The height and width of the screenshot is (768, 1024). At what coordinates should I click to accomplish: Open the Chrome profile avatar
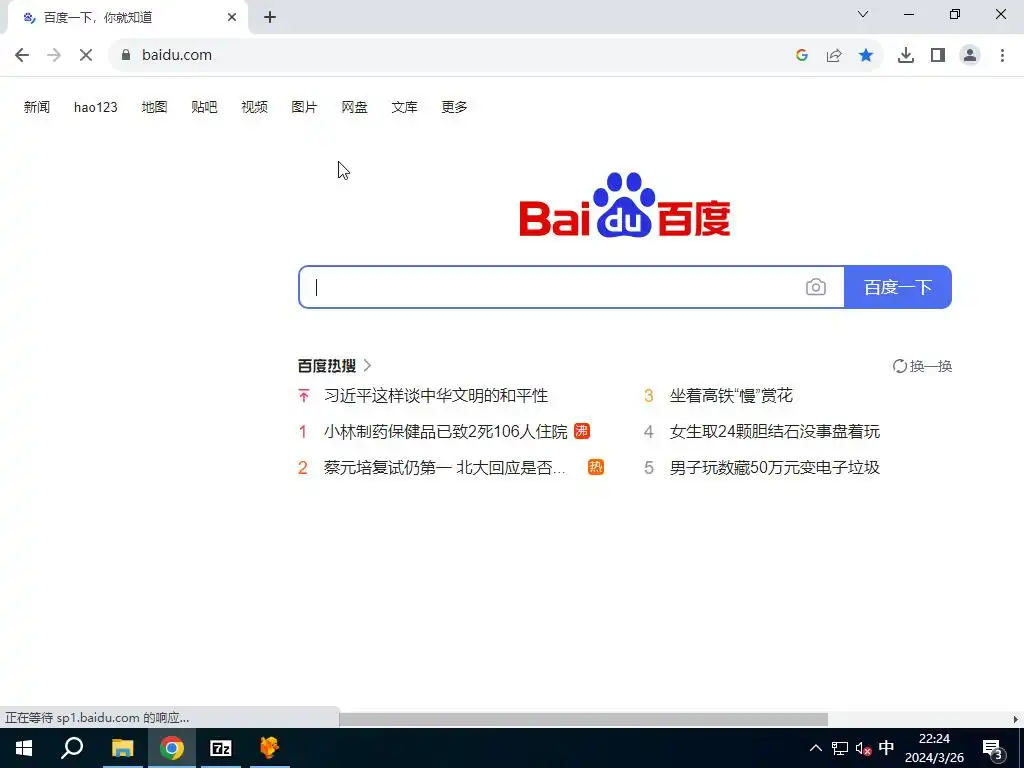coord(970,55)
